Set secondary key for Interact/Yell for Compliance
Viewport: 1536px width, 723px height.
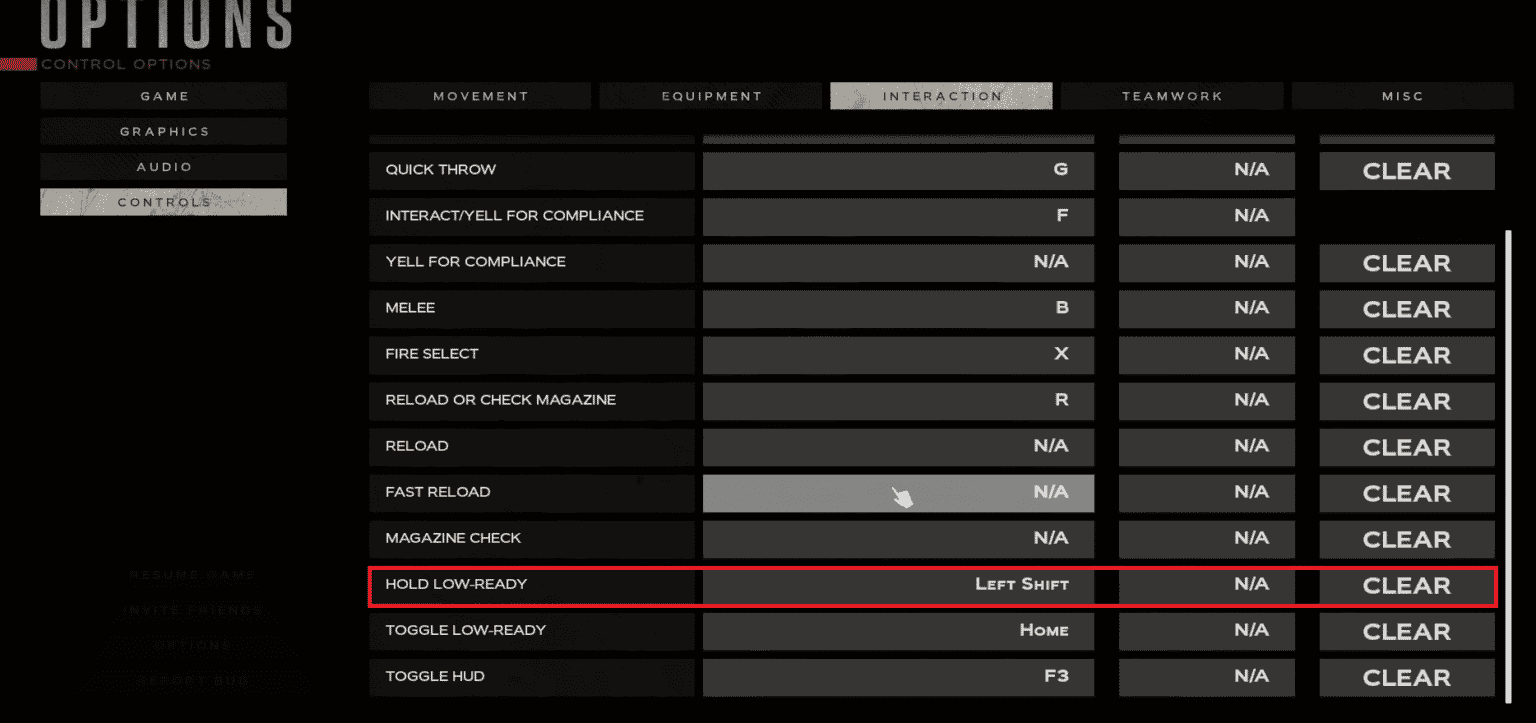click(x=1206, y=216)
